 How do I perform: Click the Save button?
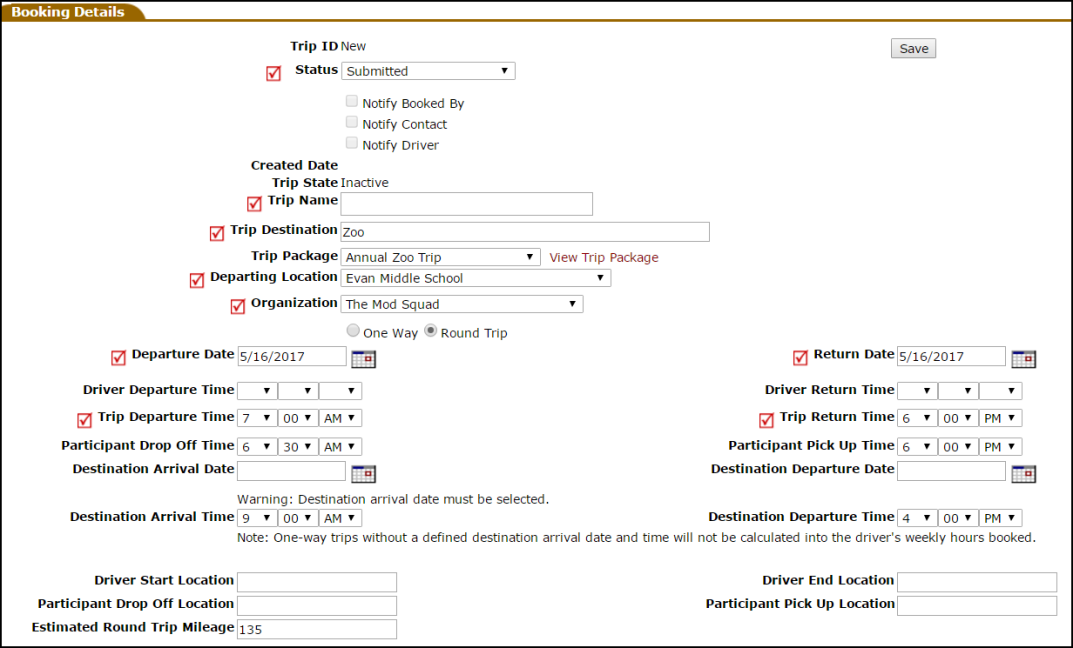pos(914,49)
